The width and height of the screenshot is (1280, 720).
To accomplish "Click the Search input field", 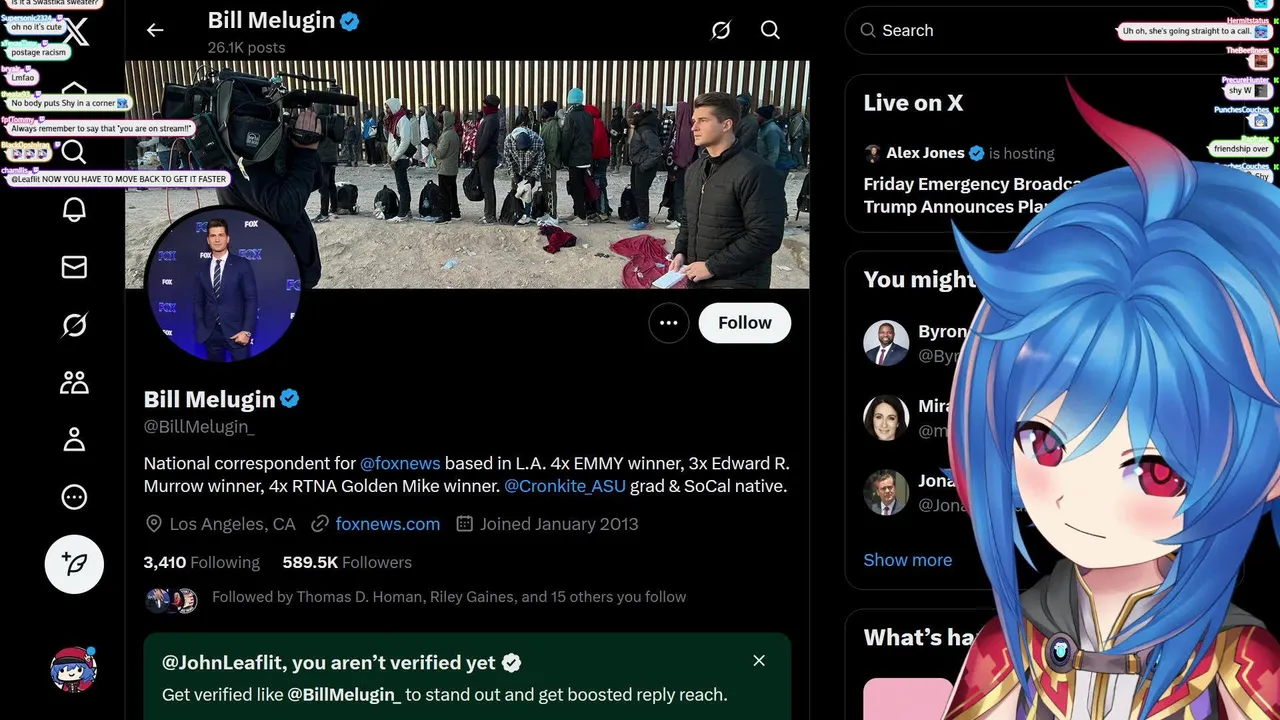I will pos(1040,31).
